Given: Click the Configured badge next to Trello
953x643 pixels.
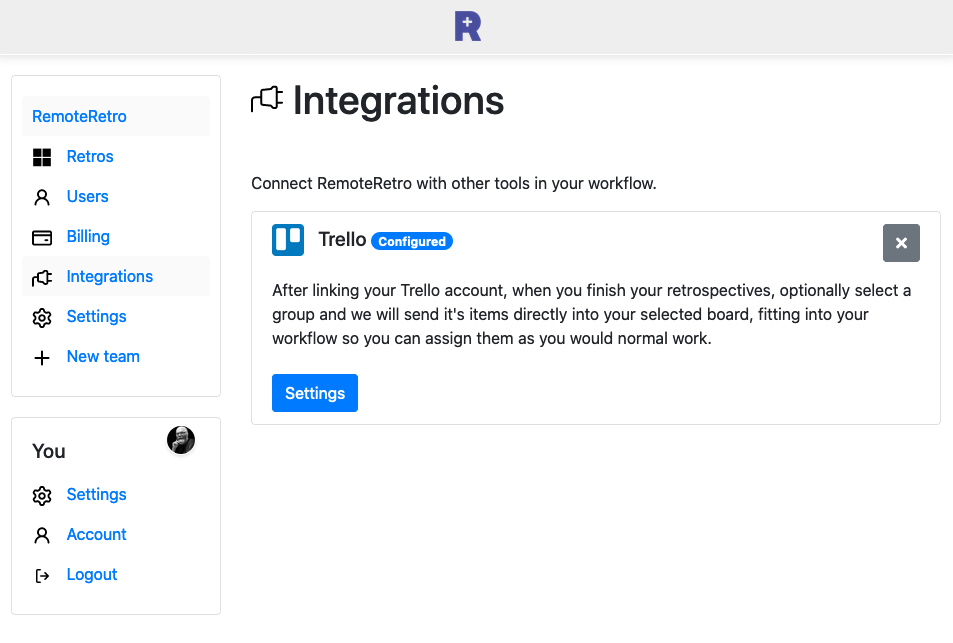Looking at the screenshot, I should [x=412, y=241].
